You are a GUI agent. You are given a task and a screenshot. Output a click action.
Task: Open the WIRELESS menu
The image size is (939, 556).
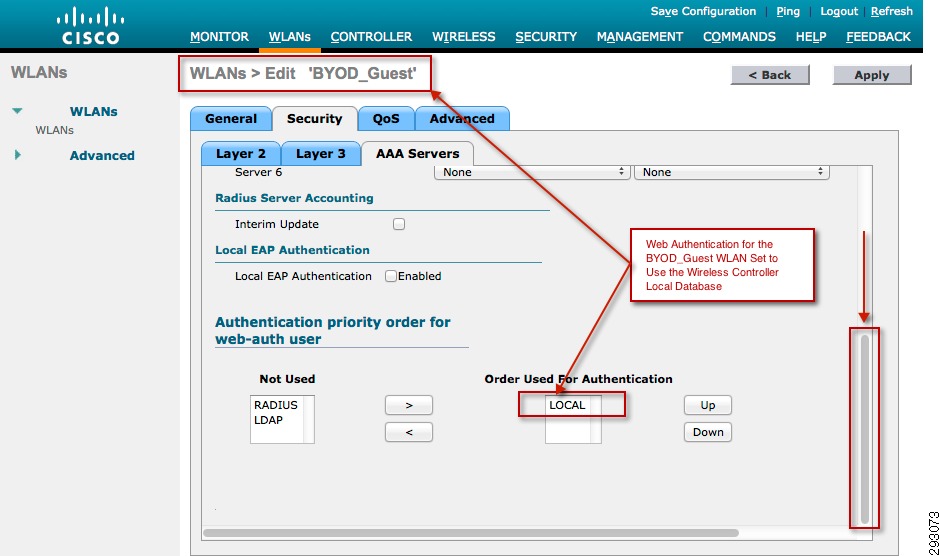tap(464, 37)
